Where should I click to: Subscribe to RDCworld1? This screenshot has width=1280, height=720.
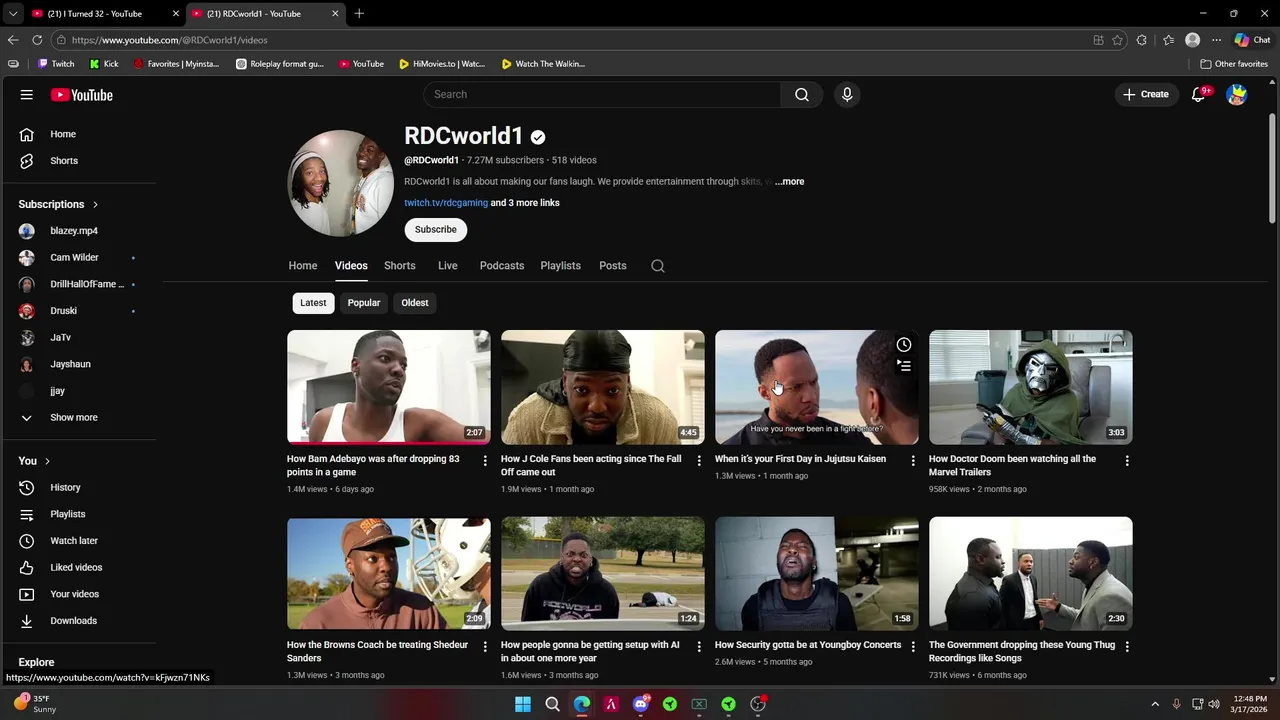pyautogui.click(x=436, y=230)
